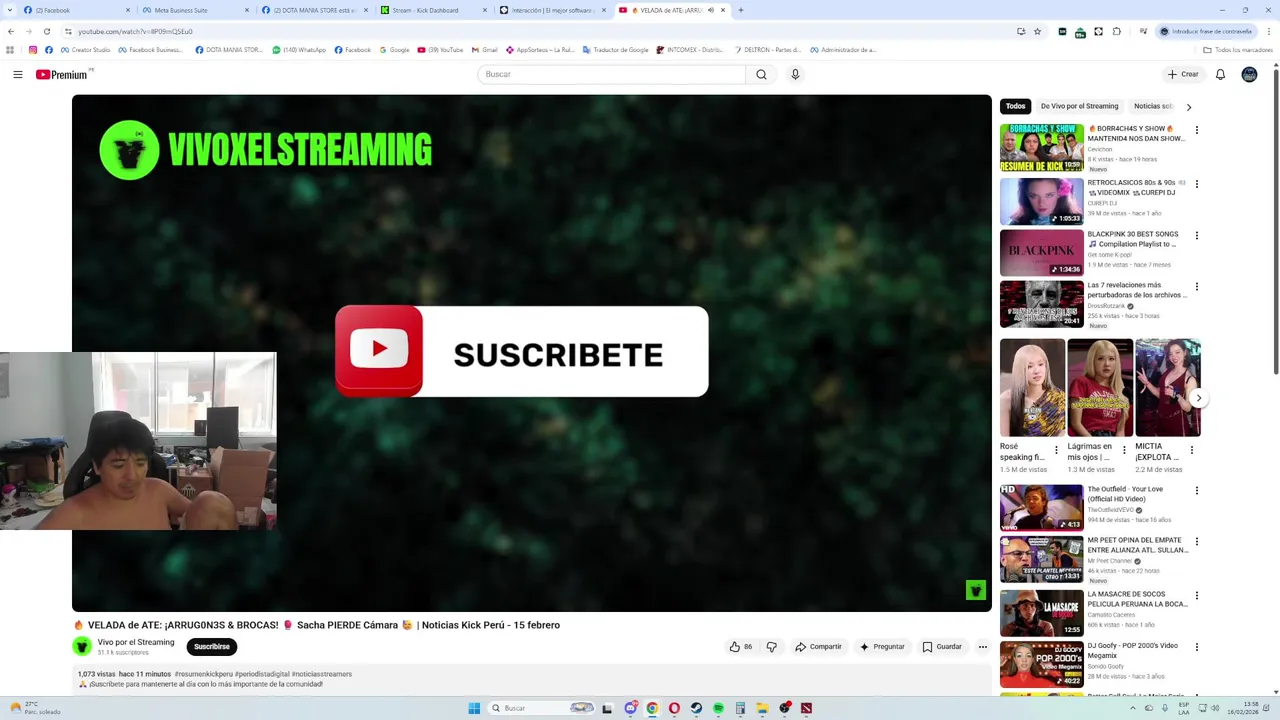Screen dimensions: 1280x720
Task: Open Vivo por el Streaming channel name
Action: point(136,642)
